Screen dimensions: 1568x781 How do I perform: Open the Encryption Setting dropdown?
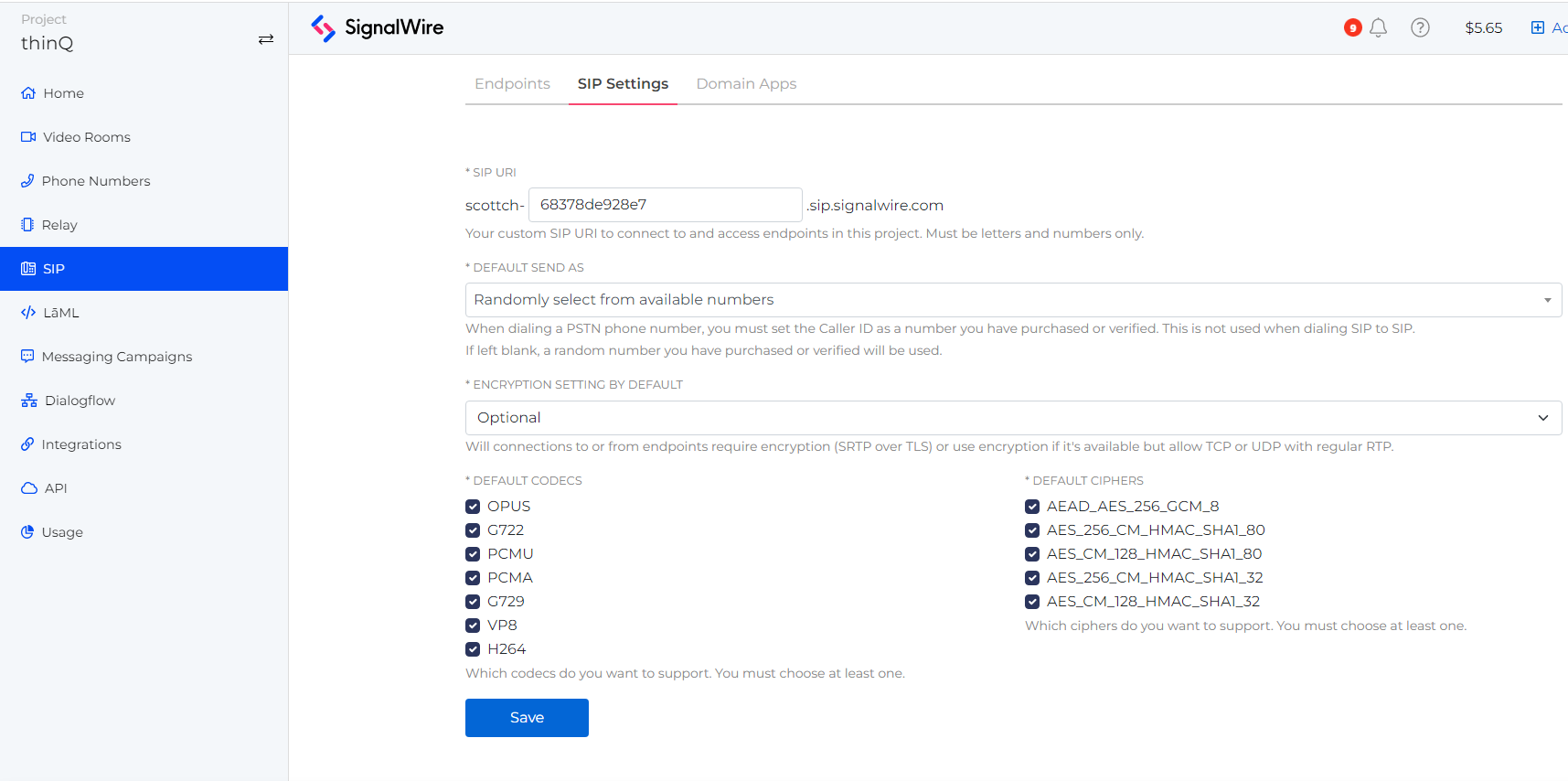click(1013, 418)
